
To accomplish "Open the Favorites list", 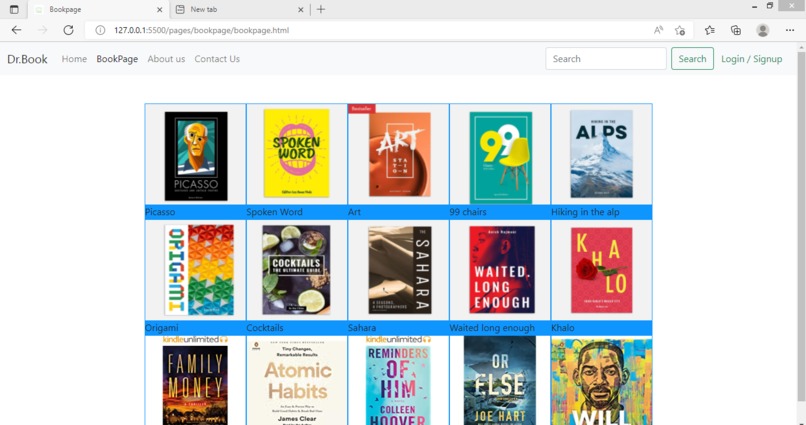I will coord(710,30).
